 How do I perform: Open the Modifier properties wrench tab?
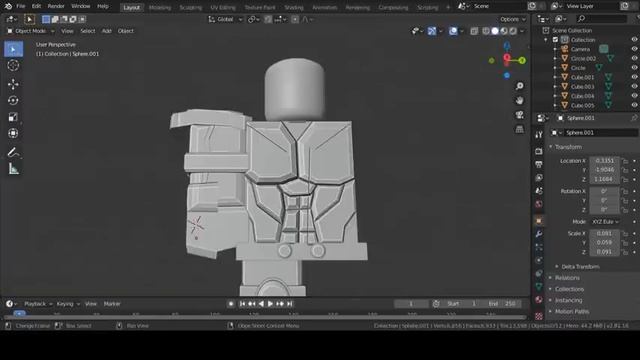point(539,234)
